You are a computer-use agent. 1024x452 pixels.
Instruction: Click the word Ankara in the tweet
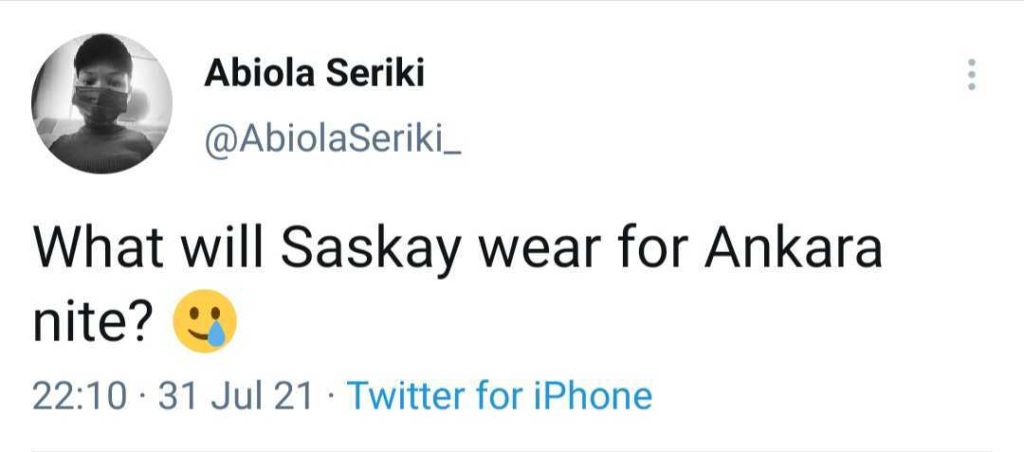795,250
